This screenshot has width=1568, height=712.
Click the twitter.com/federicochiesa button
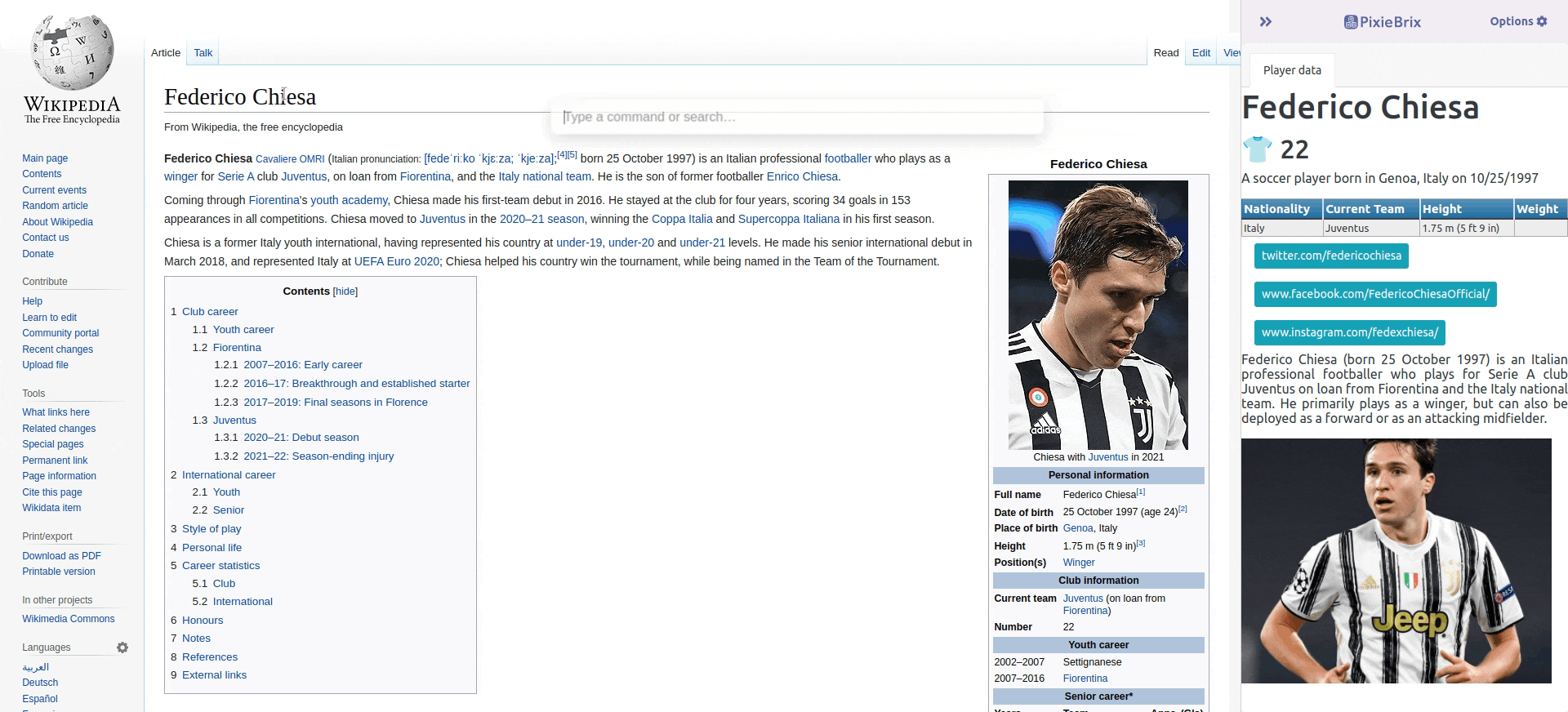[x=1330, y=256]
